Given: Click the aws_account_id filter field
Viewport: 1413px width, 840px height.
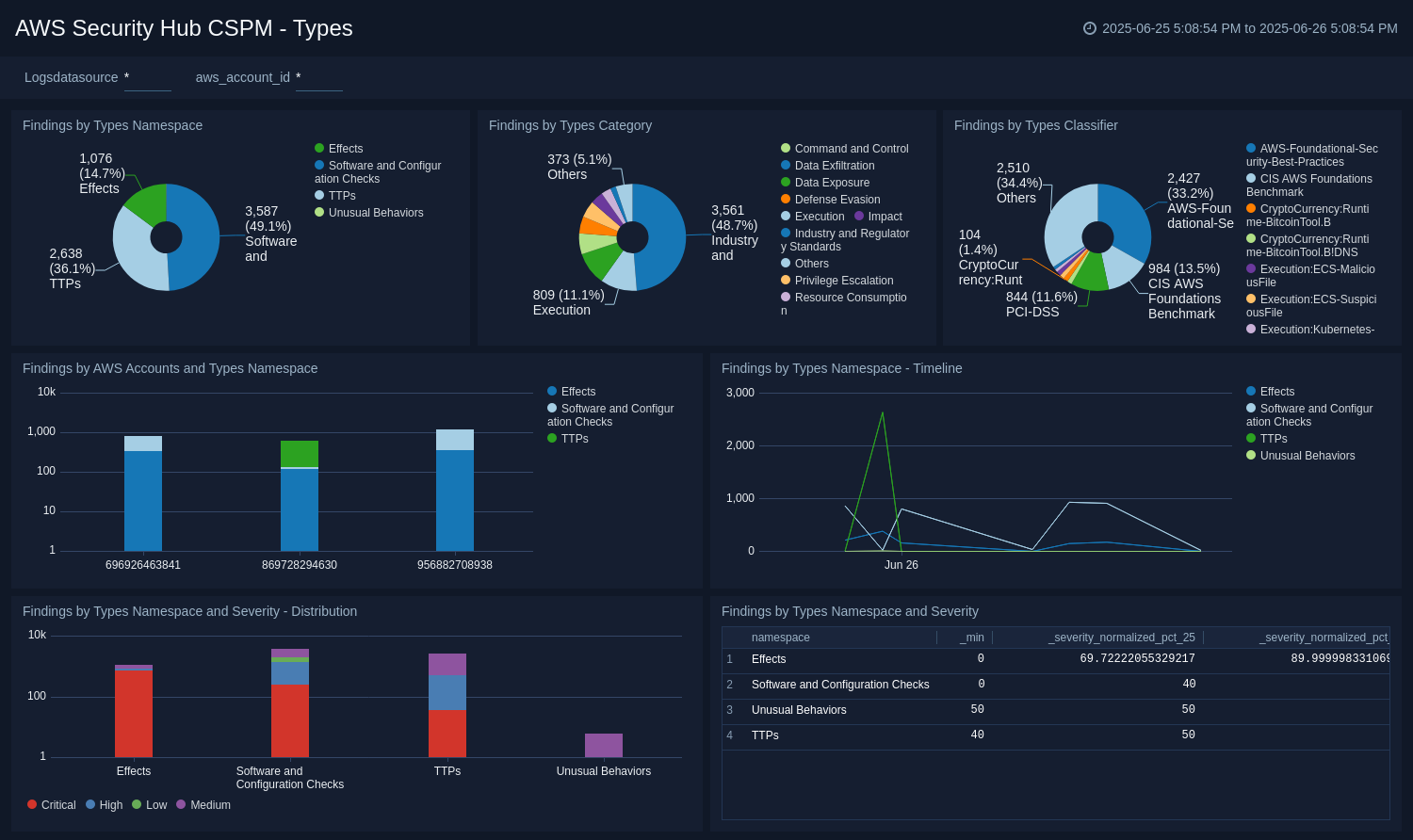Looking at the screenshot, I should (x=318, y=78).
